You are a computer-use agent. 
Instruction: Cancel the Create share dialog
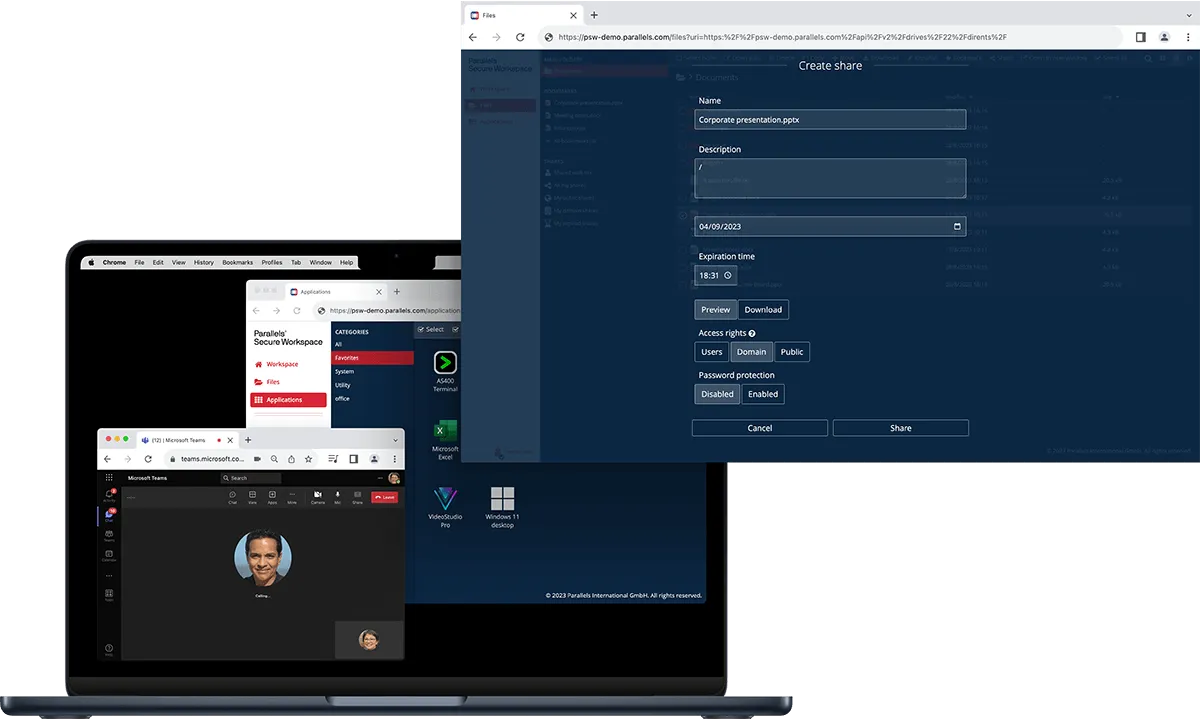coord(760,428)
